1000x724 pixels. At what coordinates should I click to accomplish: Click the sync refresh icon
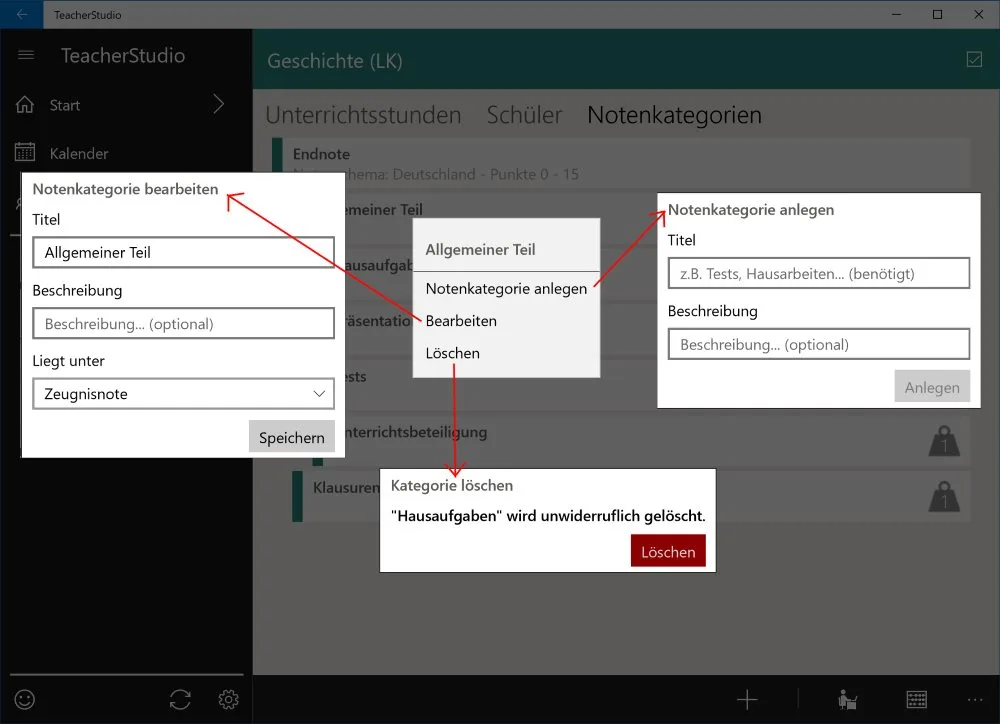[x=180, y=700]
